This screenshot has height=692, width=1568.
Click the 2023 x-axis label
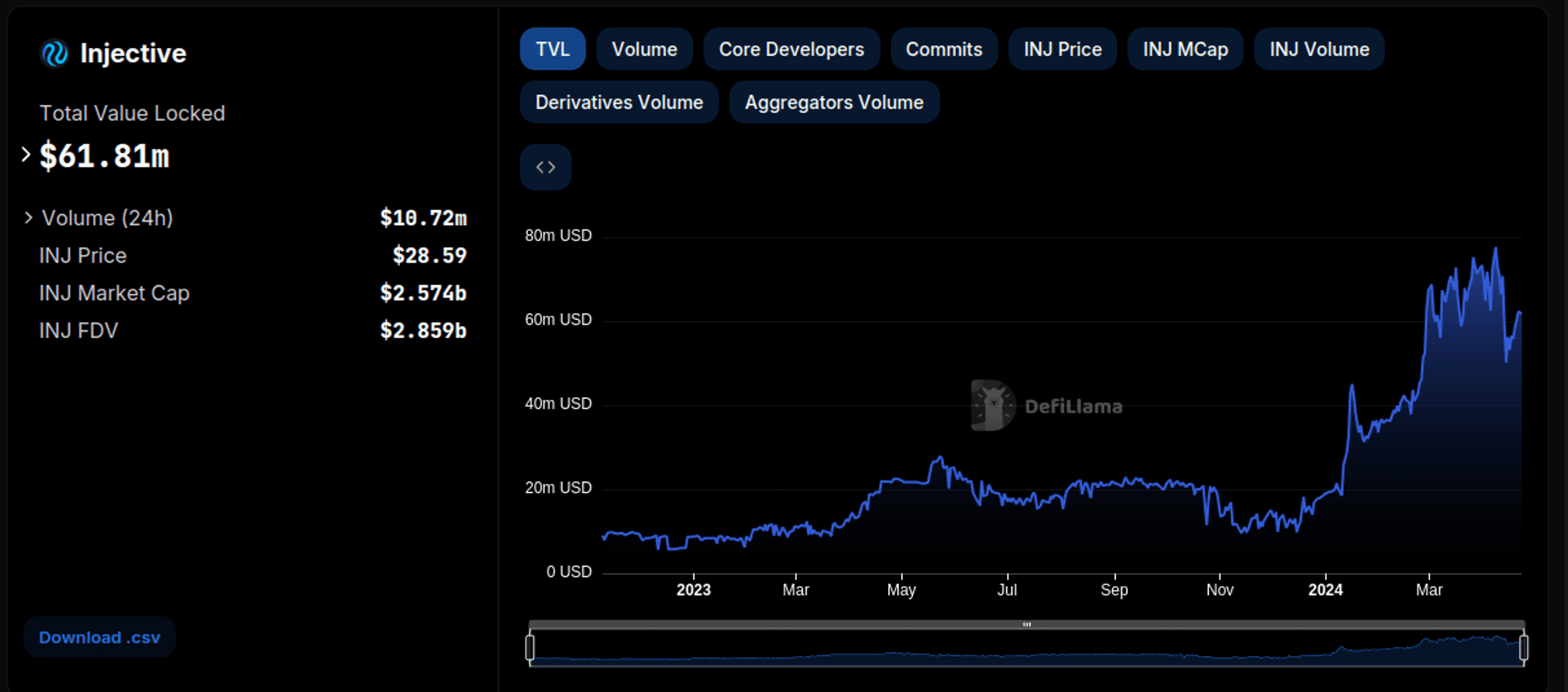coord(693,590)
